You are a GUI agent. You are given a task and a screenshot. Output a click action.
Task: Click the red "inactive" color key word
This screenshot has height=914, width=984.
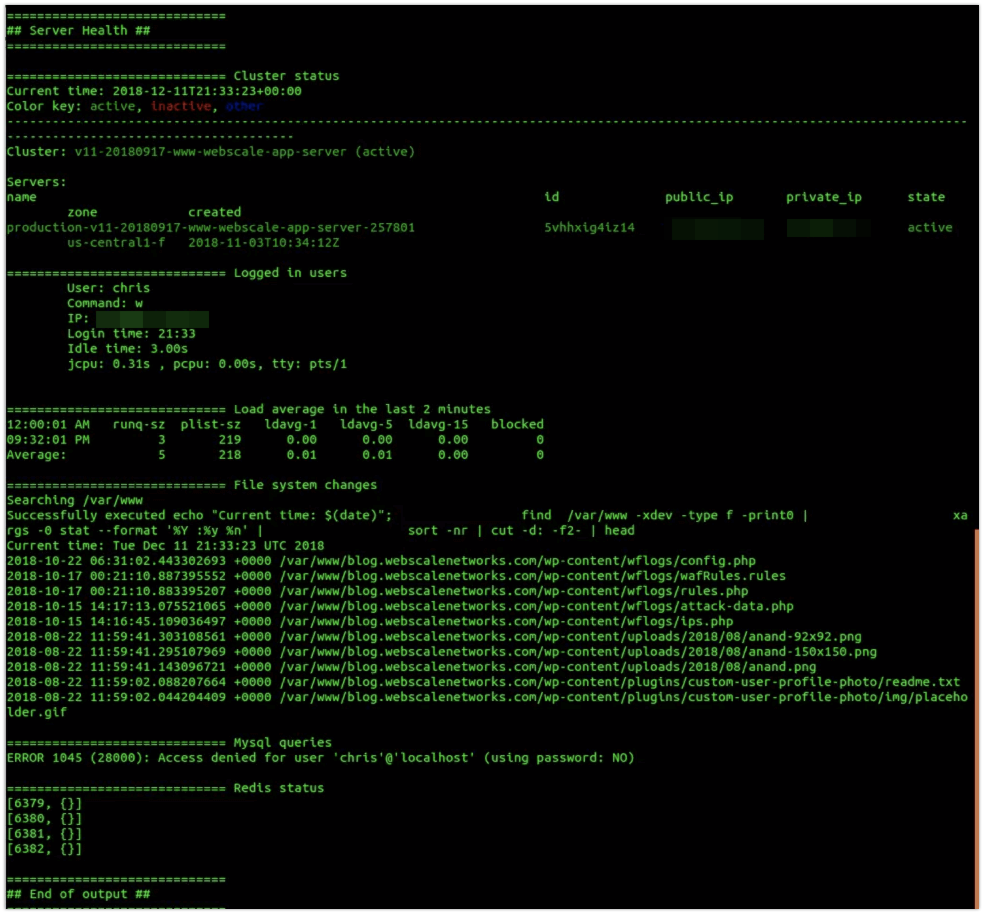[181, 106]
